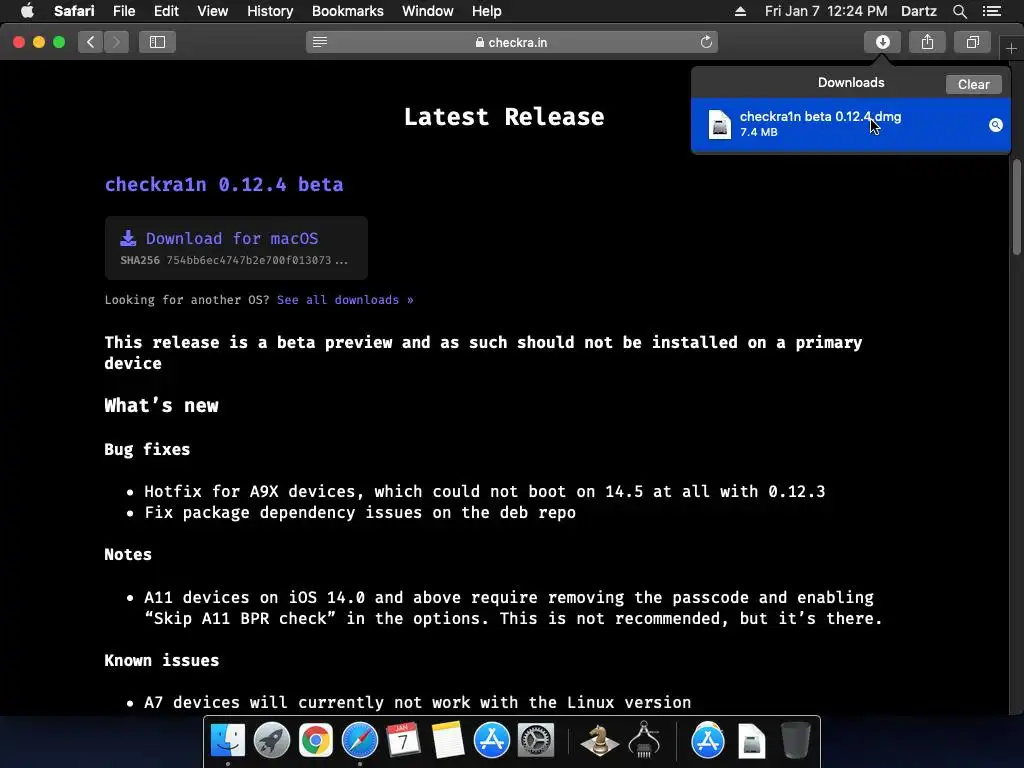Click the checkra.in address field
This screenshot has height=768, width=1024.
coord(512,42)
